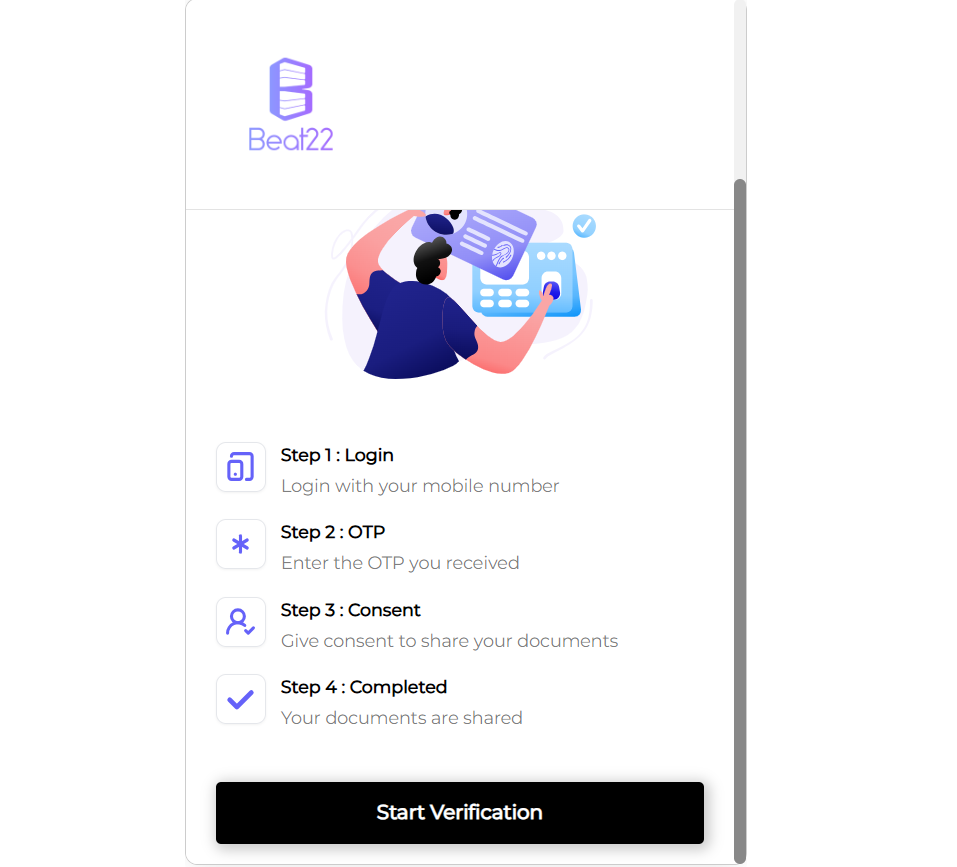Click "Login with your mobile number" text

tap(420, 486)
